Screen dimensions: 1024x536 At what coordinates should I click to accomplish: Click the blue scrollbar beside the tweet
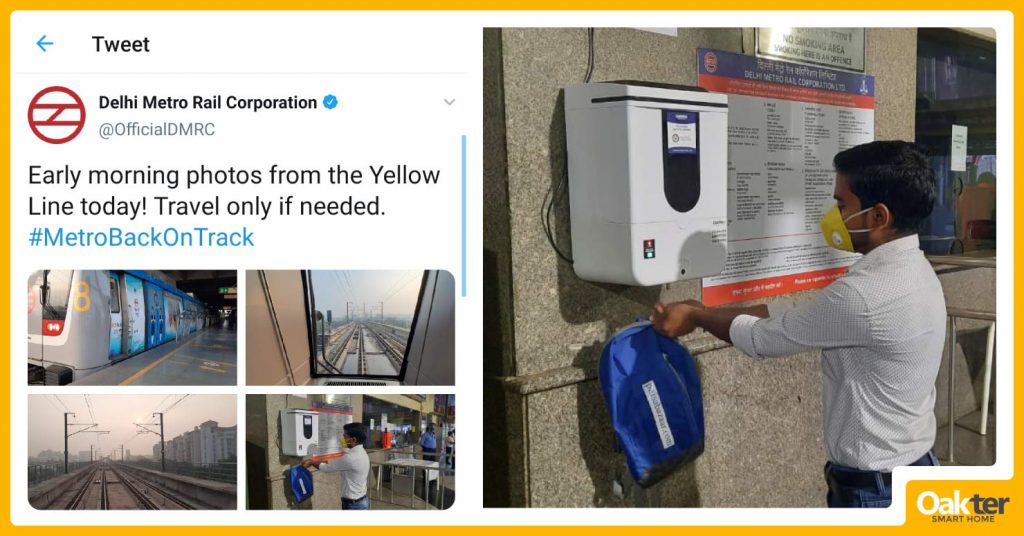coord(464,216)
